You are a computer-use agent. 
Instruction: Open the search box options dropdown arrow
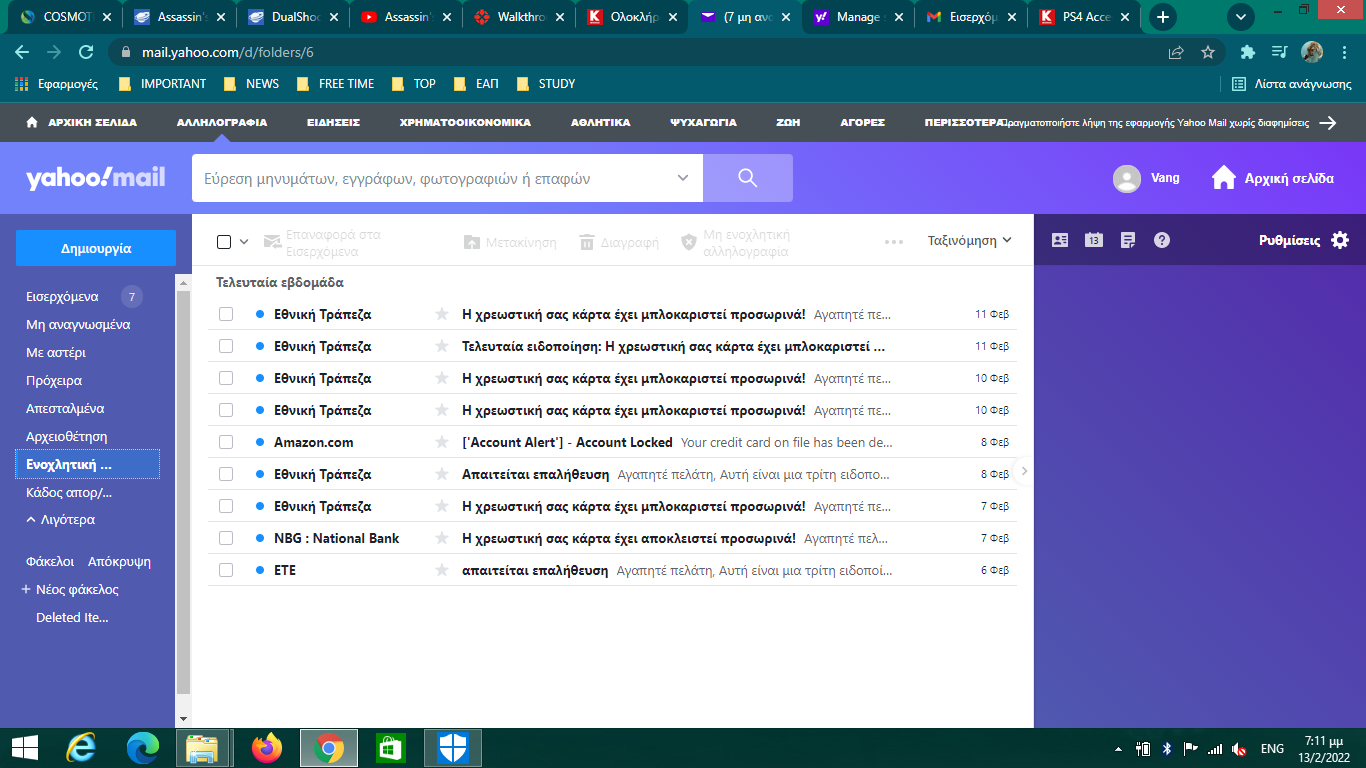coord(683,178)
